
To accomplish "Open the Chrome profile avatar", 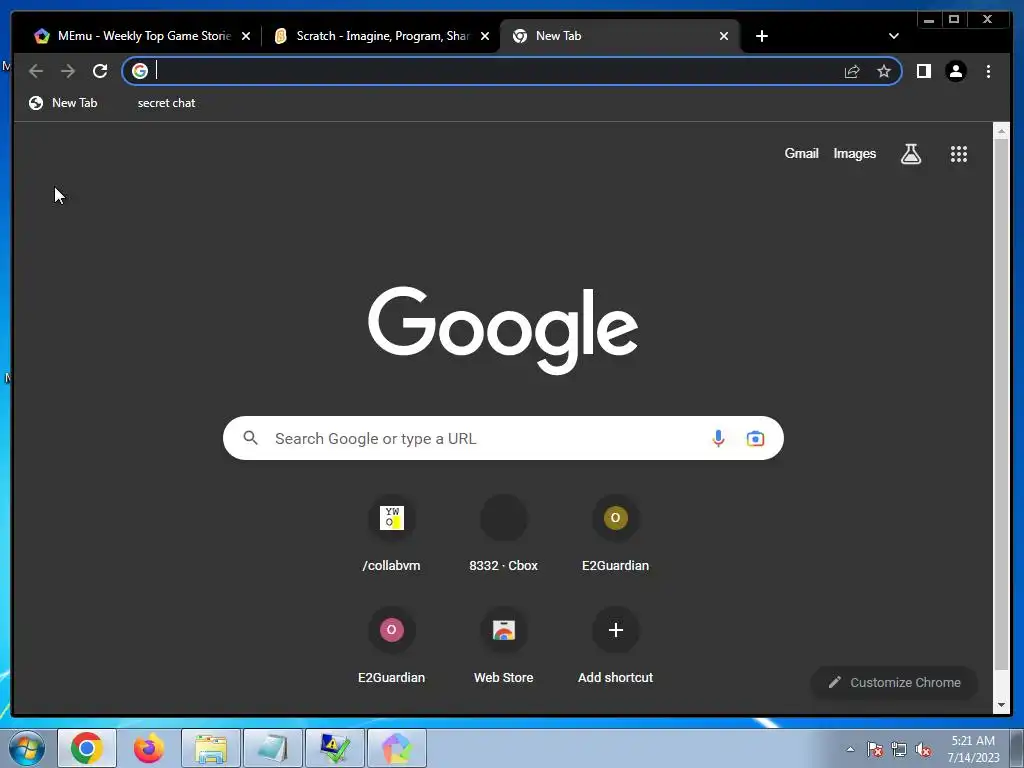I will pyautogui.click(x=955, y=71).
